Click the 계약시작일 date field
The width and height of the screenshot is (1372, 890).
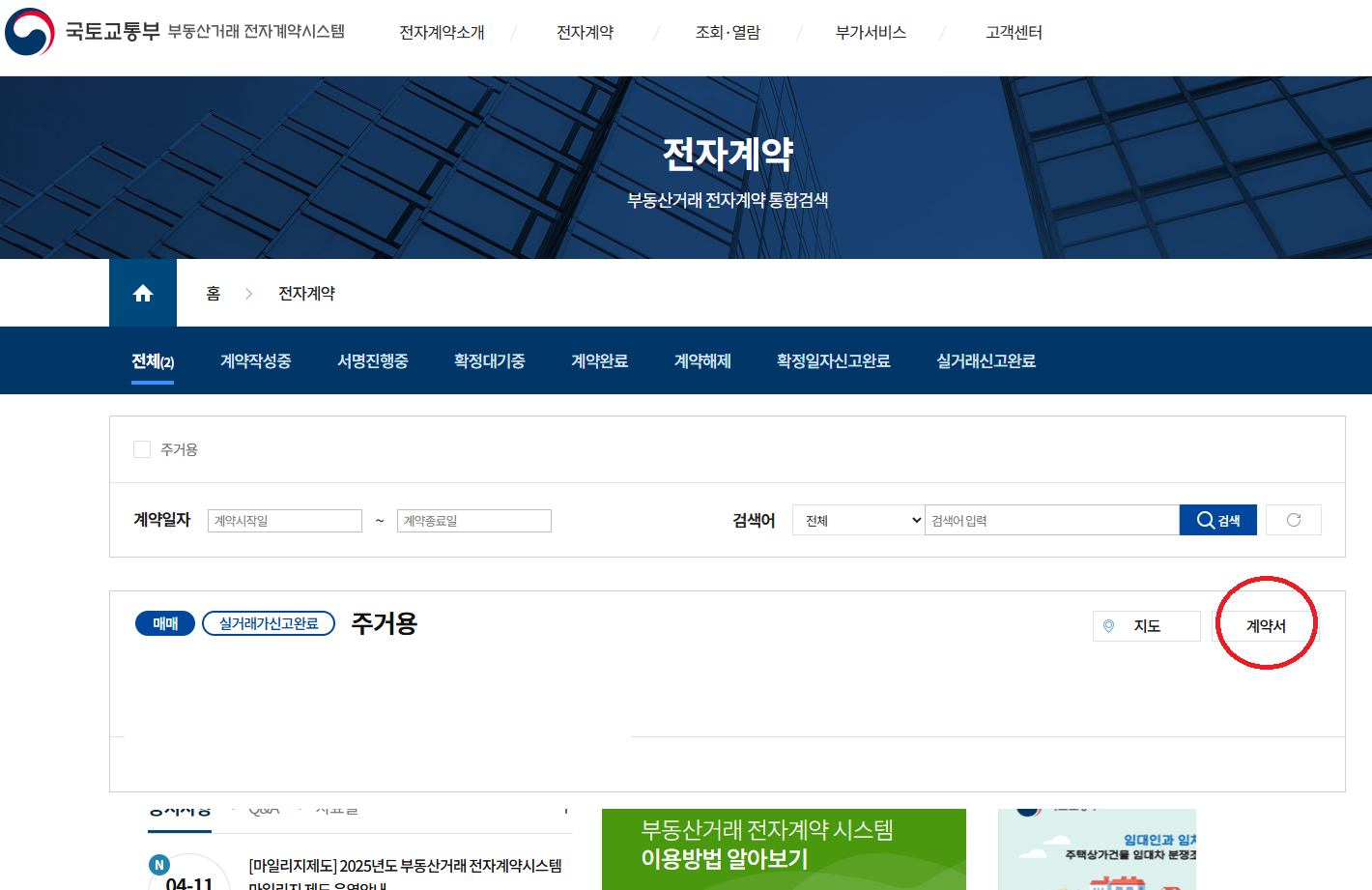[285, 521]
